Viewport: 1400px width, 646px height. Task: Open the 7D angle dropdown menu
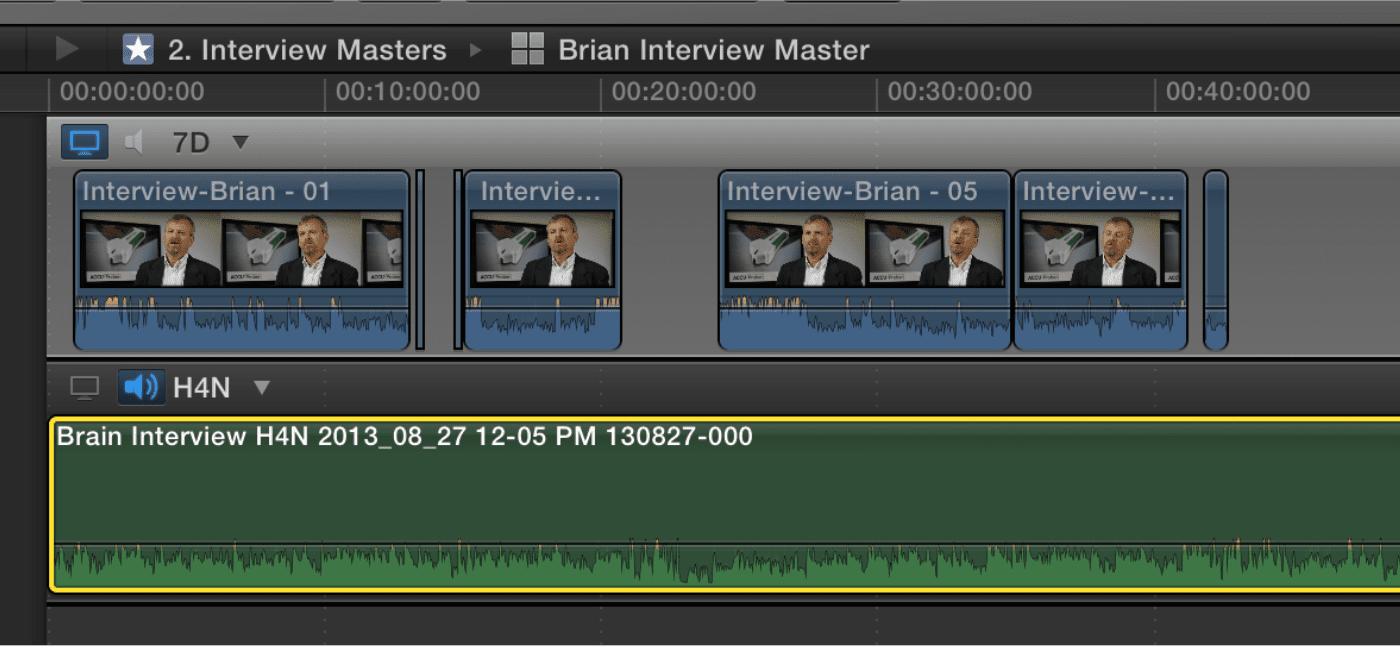tap(240, 142)
